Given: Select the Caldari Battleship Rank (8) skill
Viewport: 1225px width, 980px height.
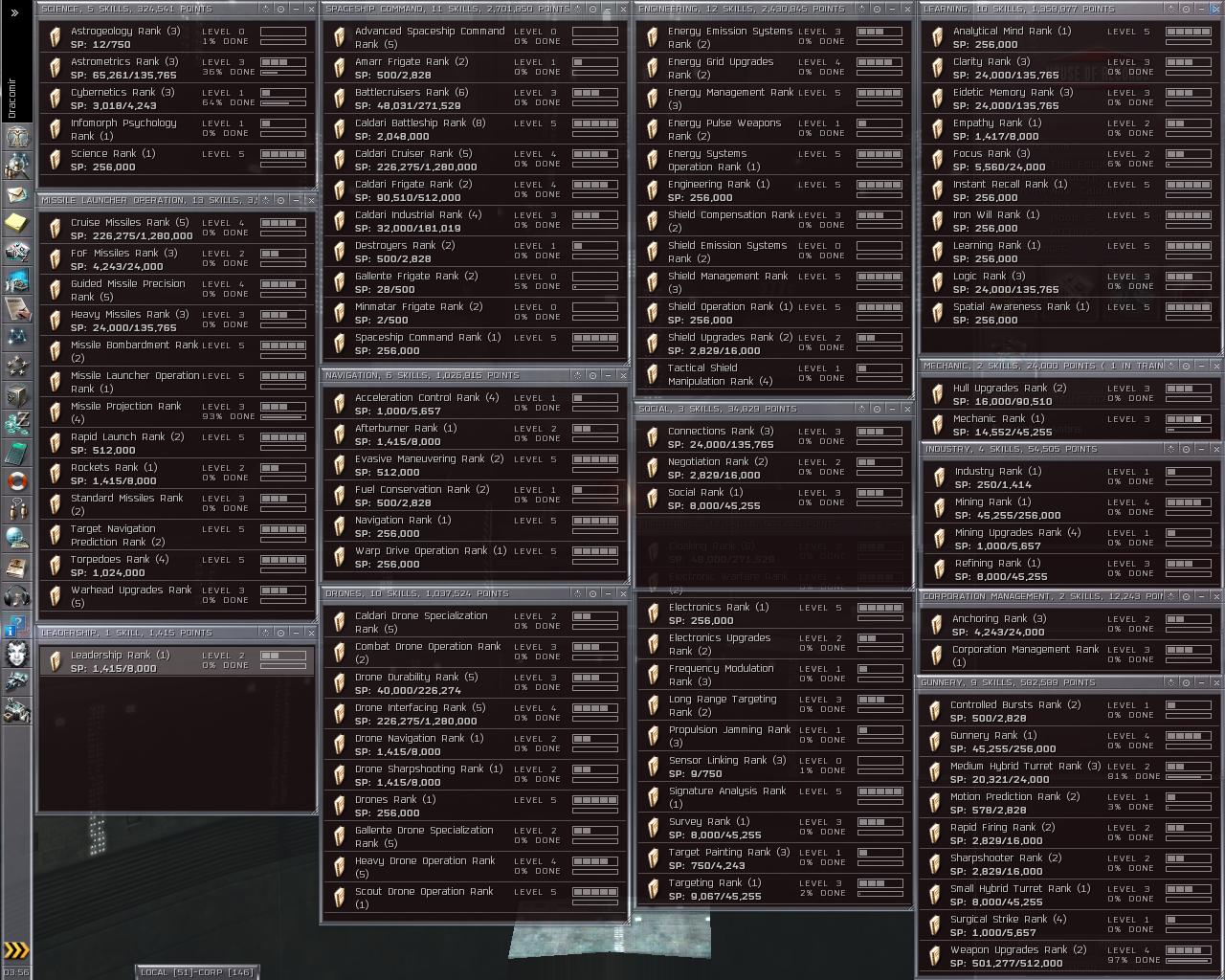Looking at the screenshot, I should [474, 129].
